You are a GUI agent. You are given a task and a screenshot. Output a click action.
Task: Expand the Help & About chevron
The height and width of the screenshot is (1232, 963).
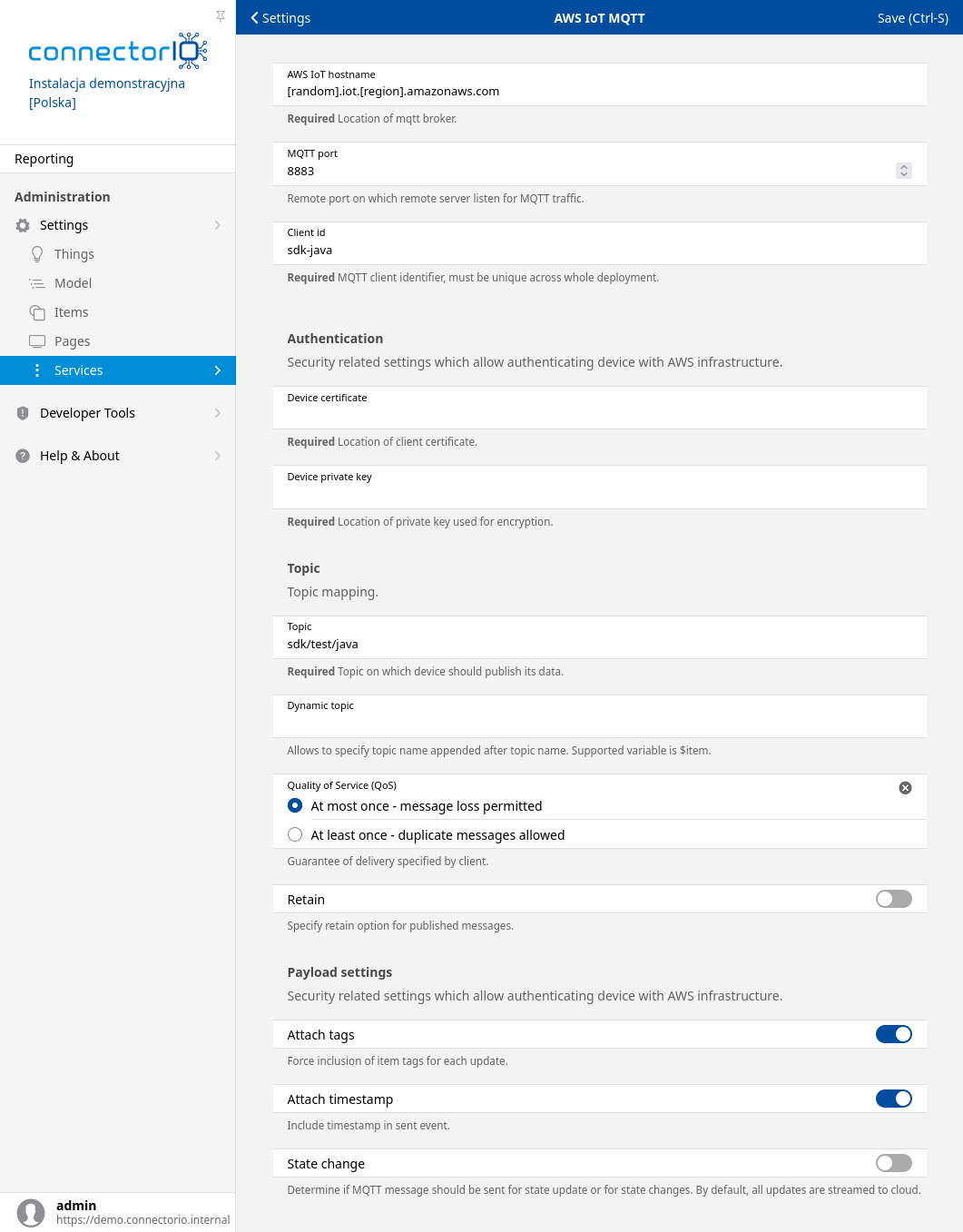tap(218, 456)
